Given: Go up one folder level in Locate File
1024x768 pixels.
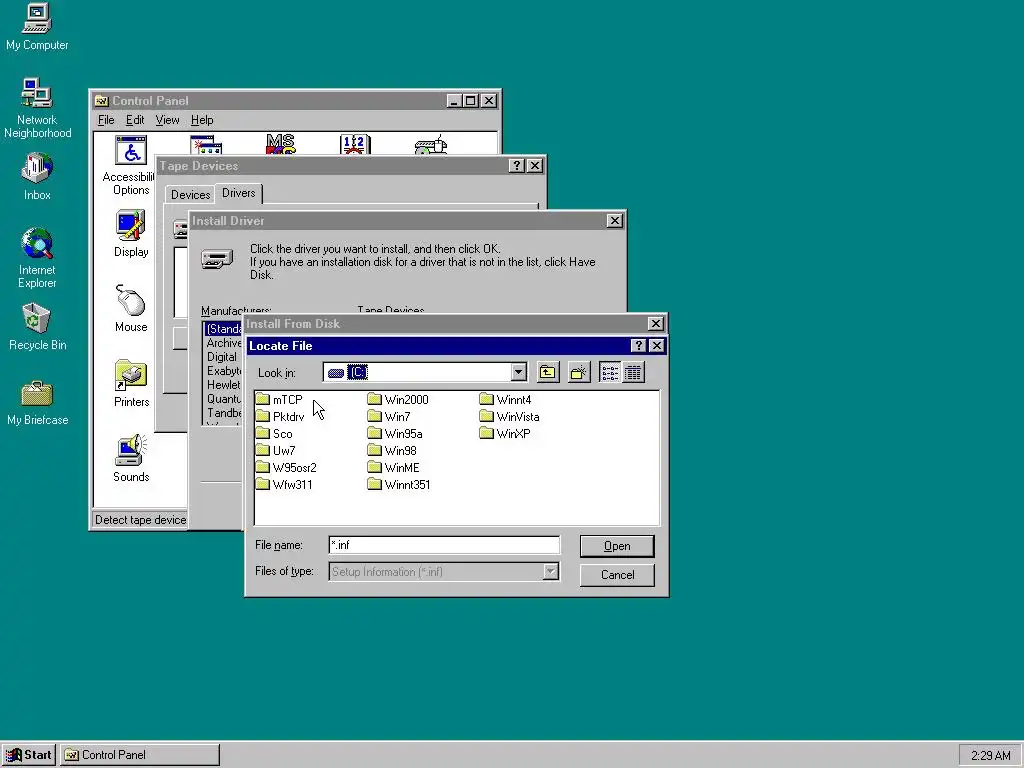Looking at the screenshot, I should pos(548,373).
